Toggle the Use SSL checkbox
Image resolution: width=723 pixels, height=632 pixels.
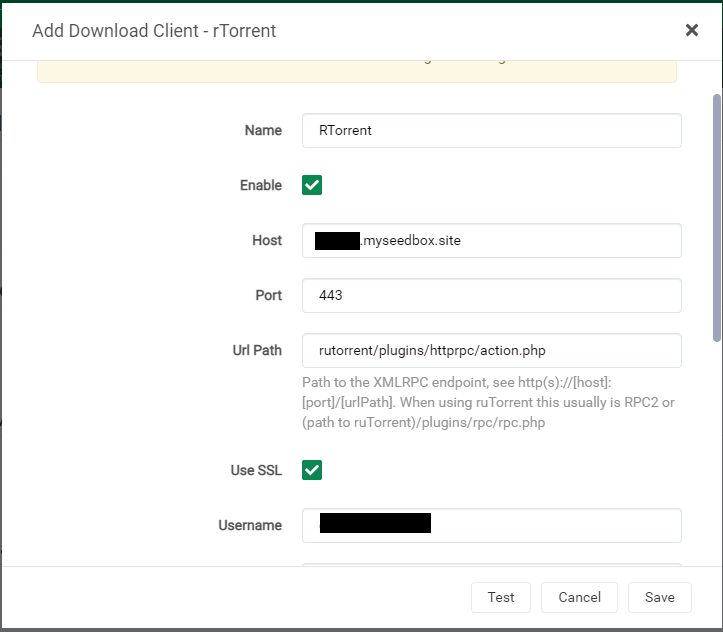(312, 470)
